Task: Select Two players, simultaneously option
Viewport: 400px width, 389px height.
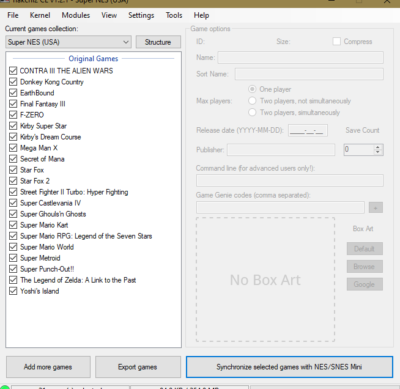Action: click(x=252, y=112)
